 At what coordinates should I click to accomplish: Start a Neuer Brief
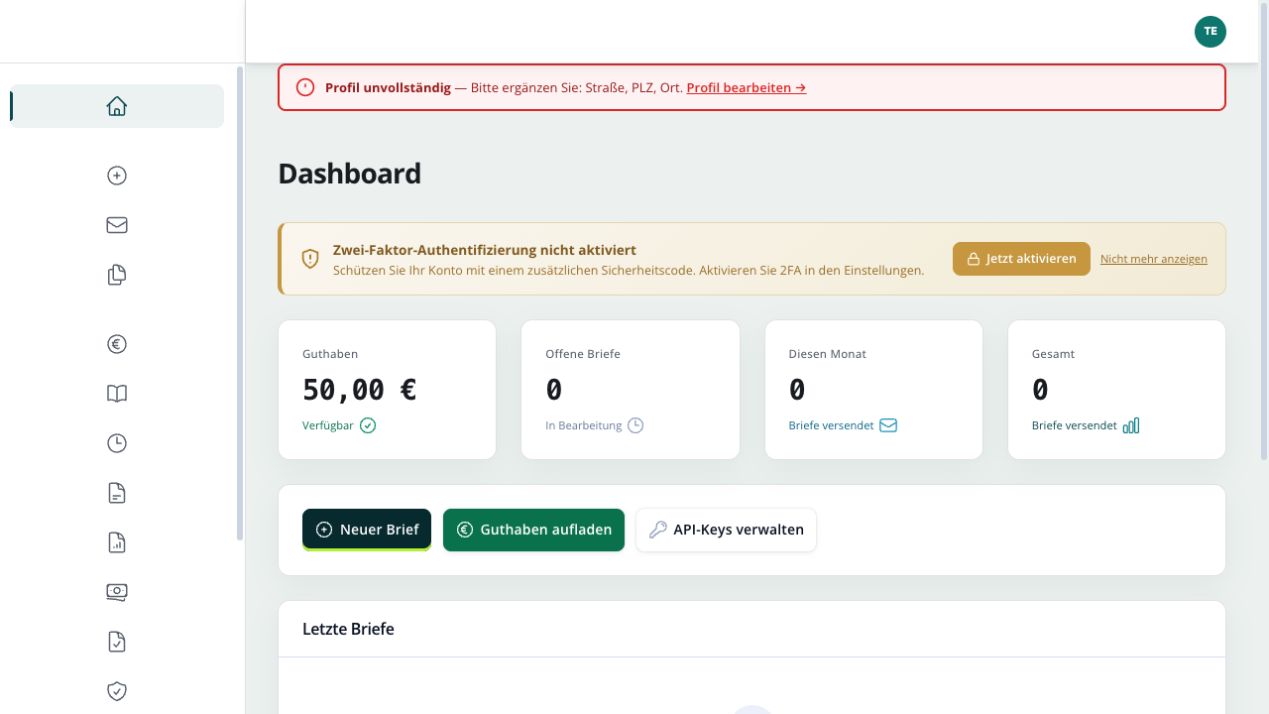367,530
